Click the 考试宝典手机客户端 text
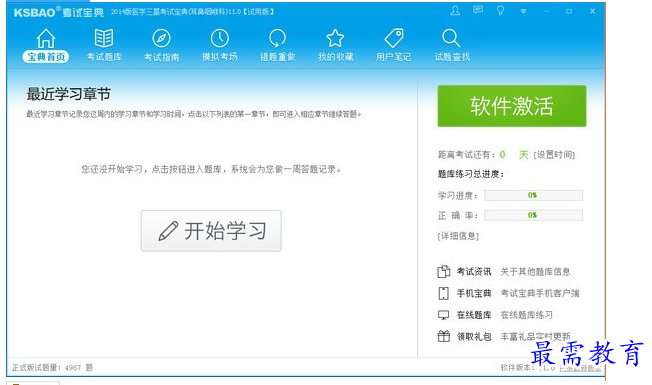This screenshot has width=652, height=385. click(540, 293)
